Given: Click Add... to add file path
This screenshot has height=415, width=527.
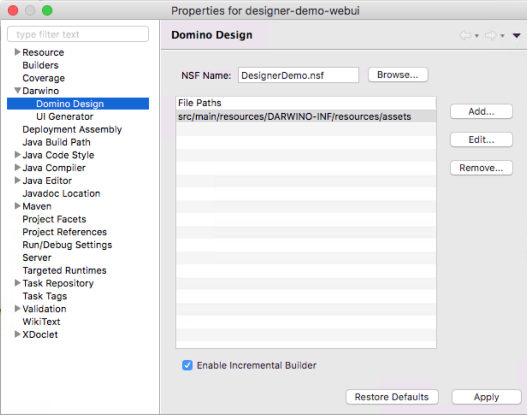Looking at the screenshot, I should click(x=481, y=111).
